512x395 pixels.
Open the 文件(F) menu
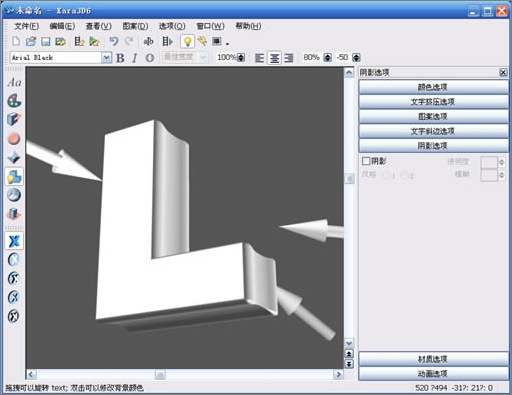pyautogui.click(x=27, y=26)
